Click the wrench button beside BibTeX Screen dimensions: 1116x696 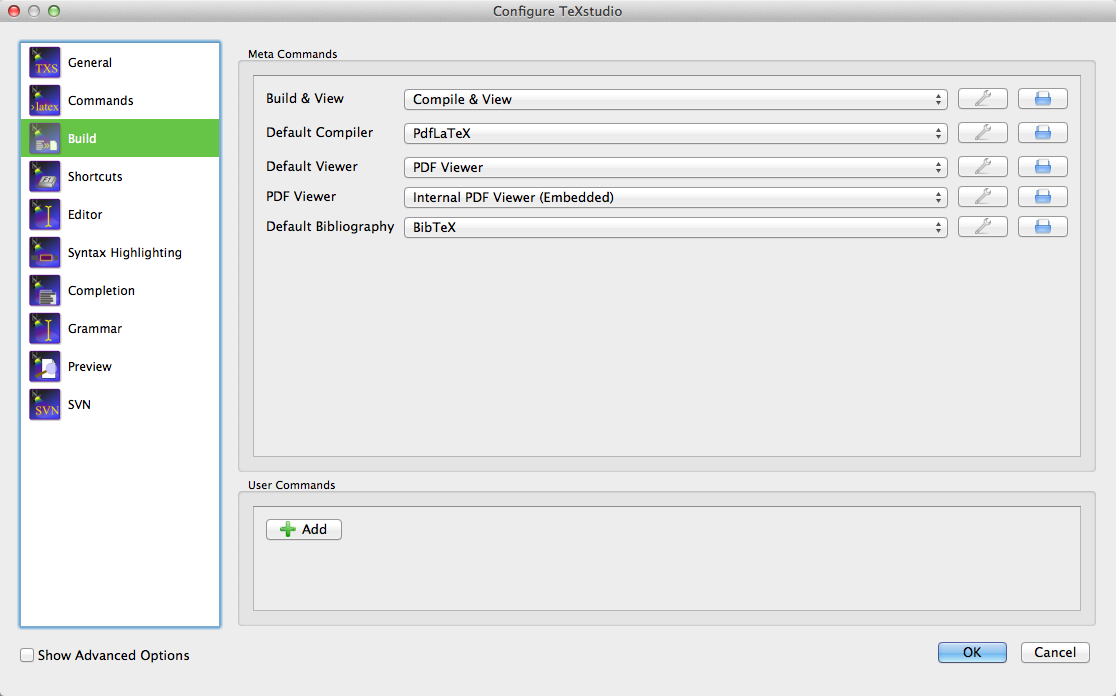click(x=983, y=227)
